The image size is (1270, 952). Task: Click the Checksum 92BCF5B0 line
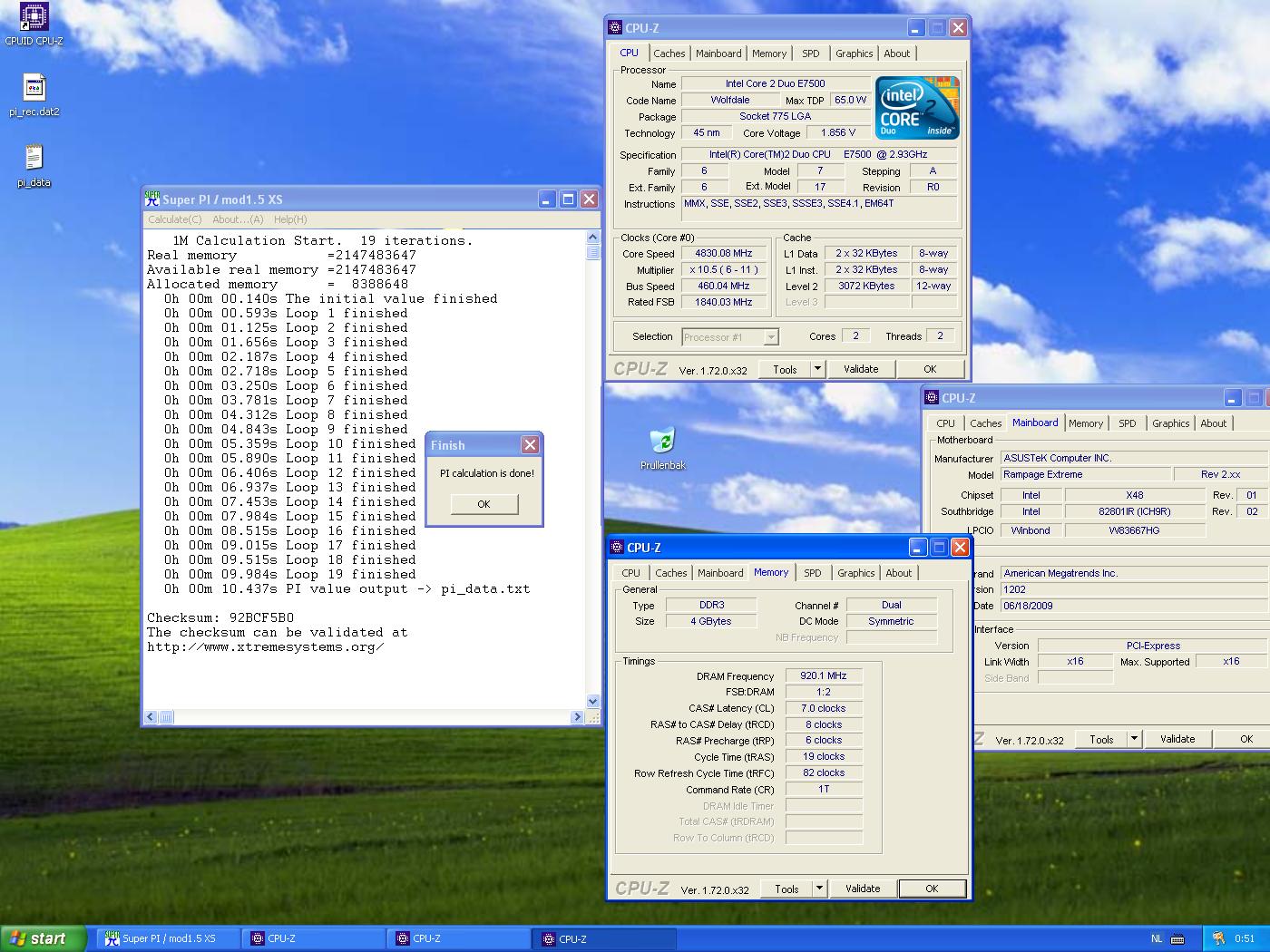click(x=220, y=617)
